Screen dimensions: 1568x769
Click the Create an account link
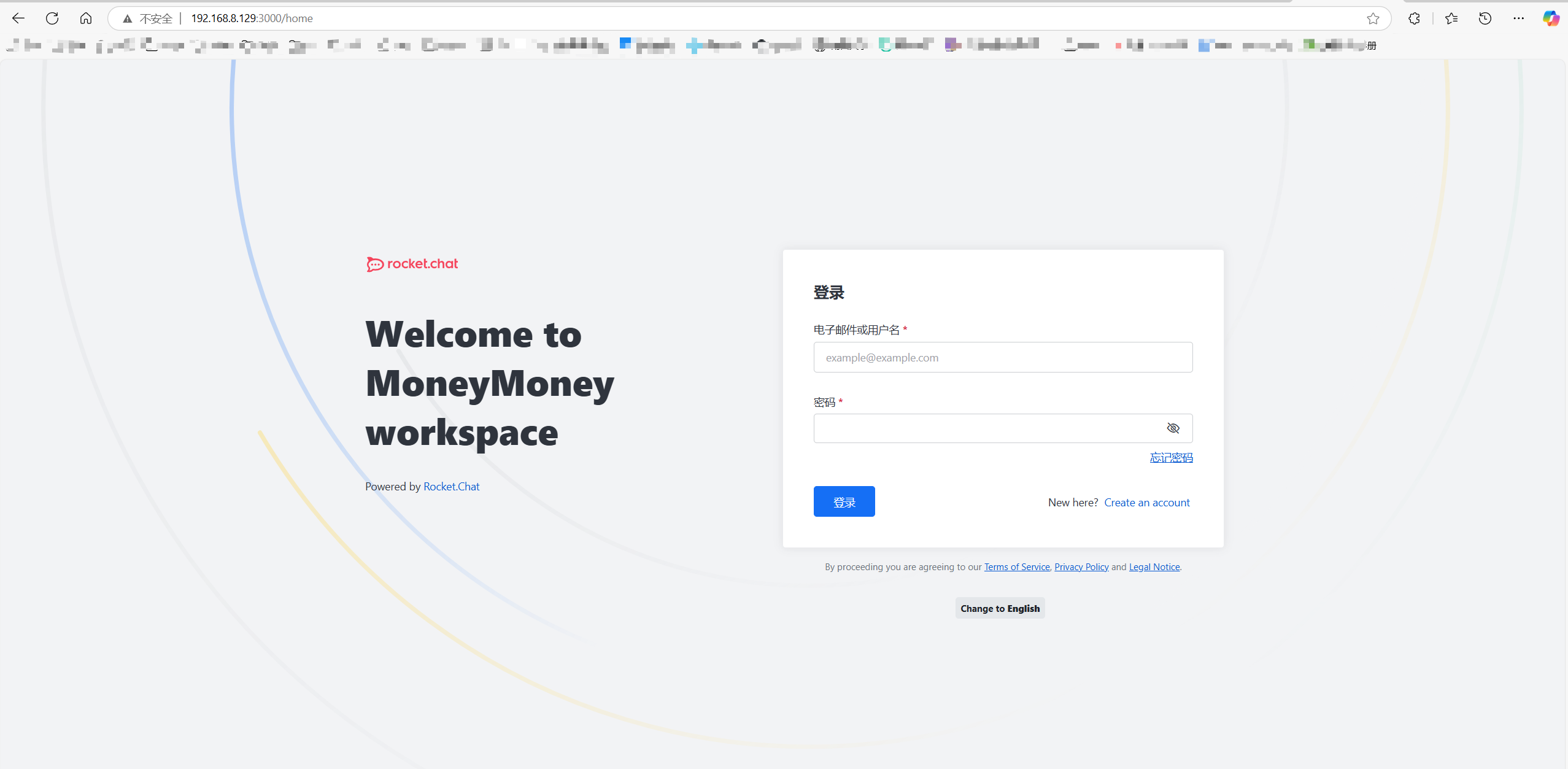point(1146,503)
